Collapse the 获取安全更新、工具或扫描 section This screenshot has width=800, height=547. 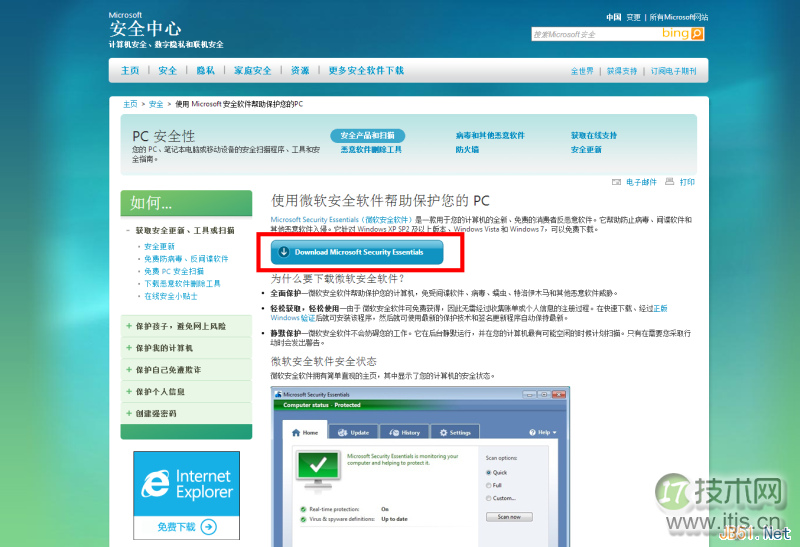[127, 231]
